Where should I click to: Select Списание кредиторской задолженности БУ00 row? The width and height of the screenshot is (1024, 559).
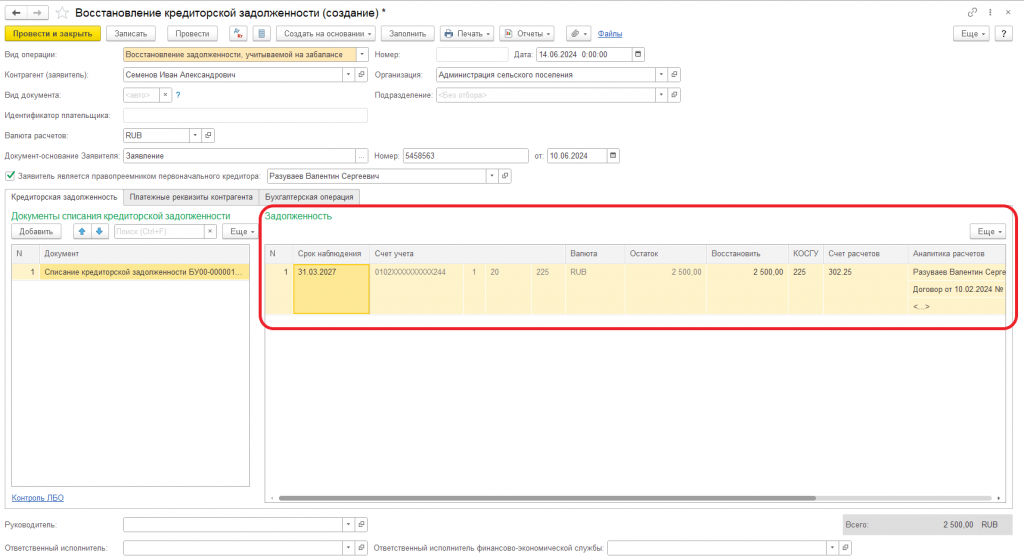(130, 272)
